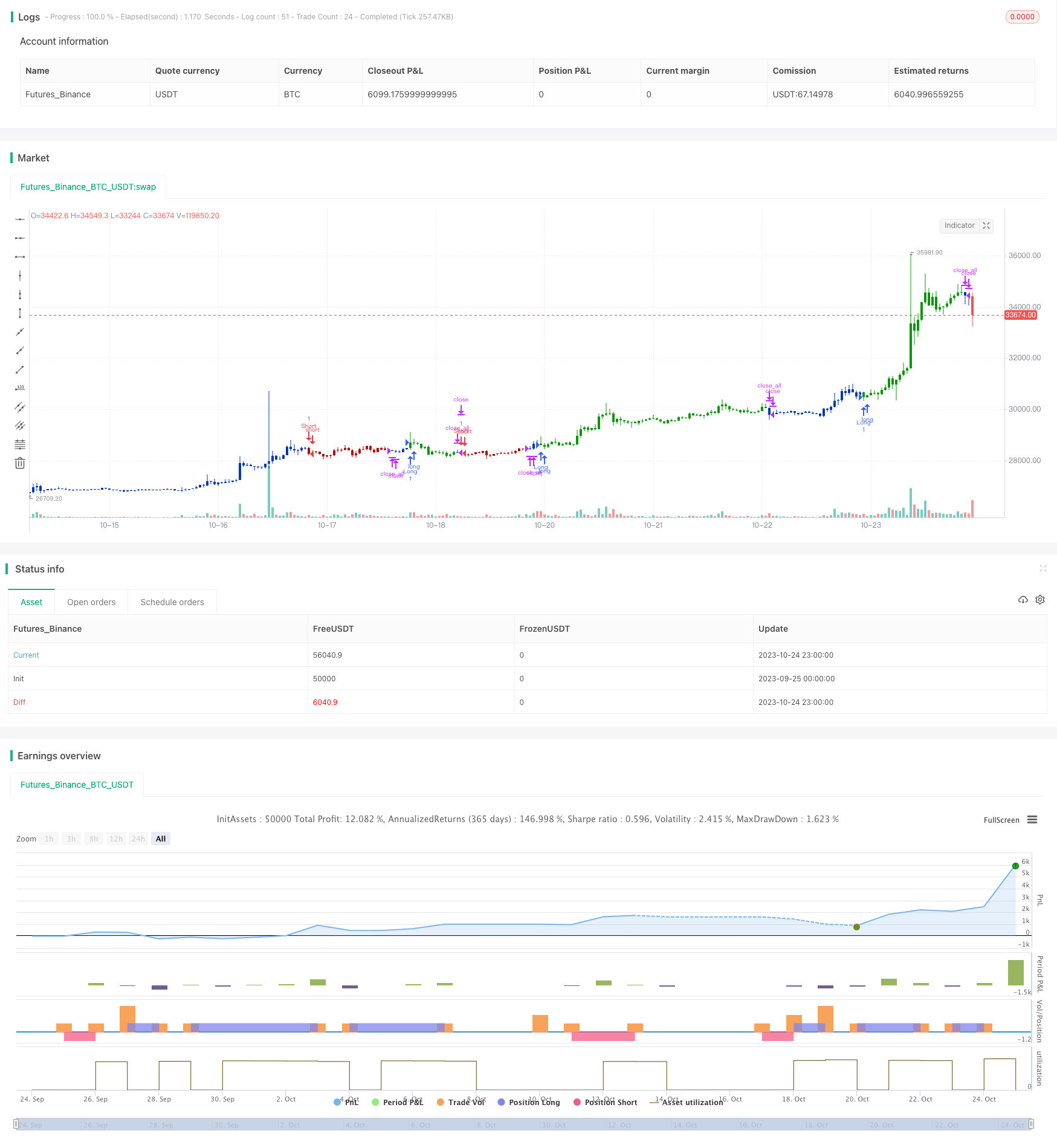Toggle the Period P&L series in legend
Image resolution: width=1057 pixels, height=1148 pixels.
point(398,1102)
